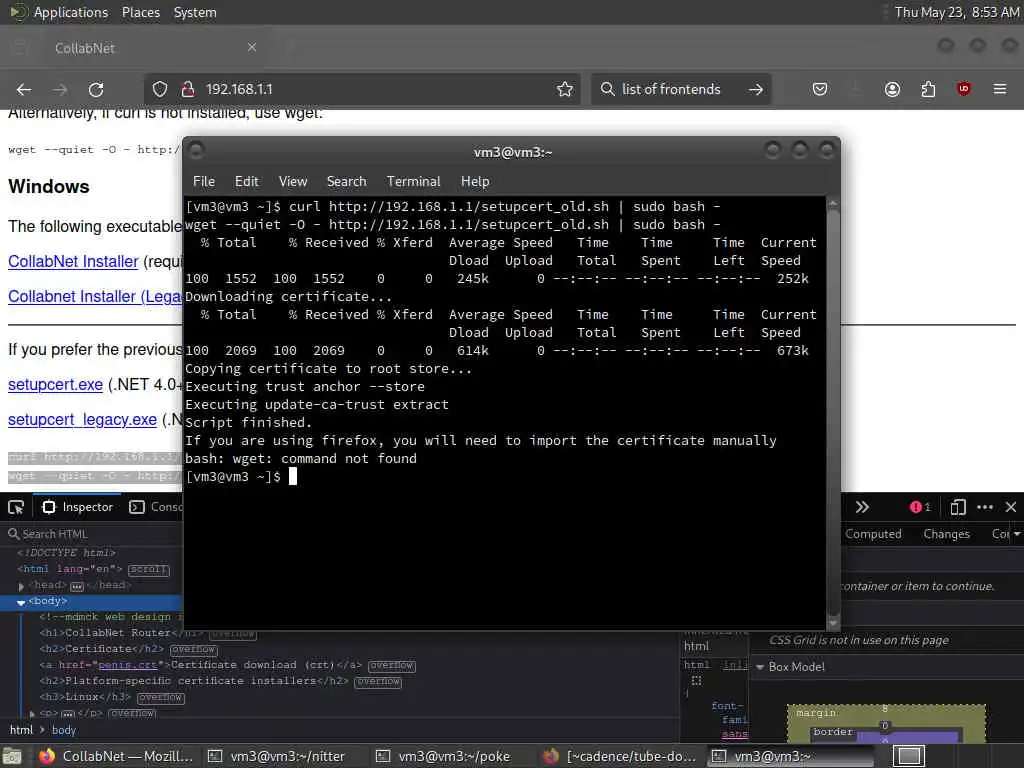Screen dimensions: 1024x768
Task: Open the Inspector tab in devtools
Action: [x=78, y=507]
